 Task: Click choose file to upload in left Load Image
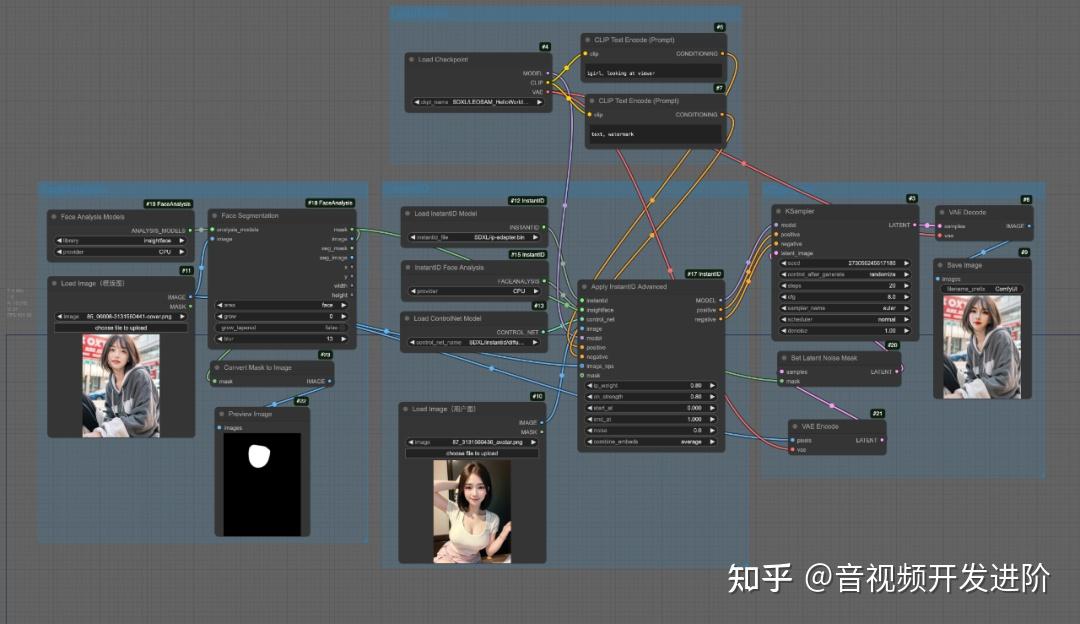pyautogui.click(x=120, y=327)
